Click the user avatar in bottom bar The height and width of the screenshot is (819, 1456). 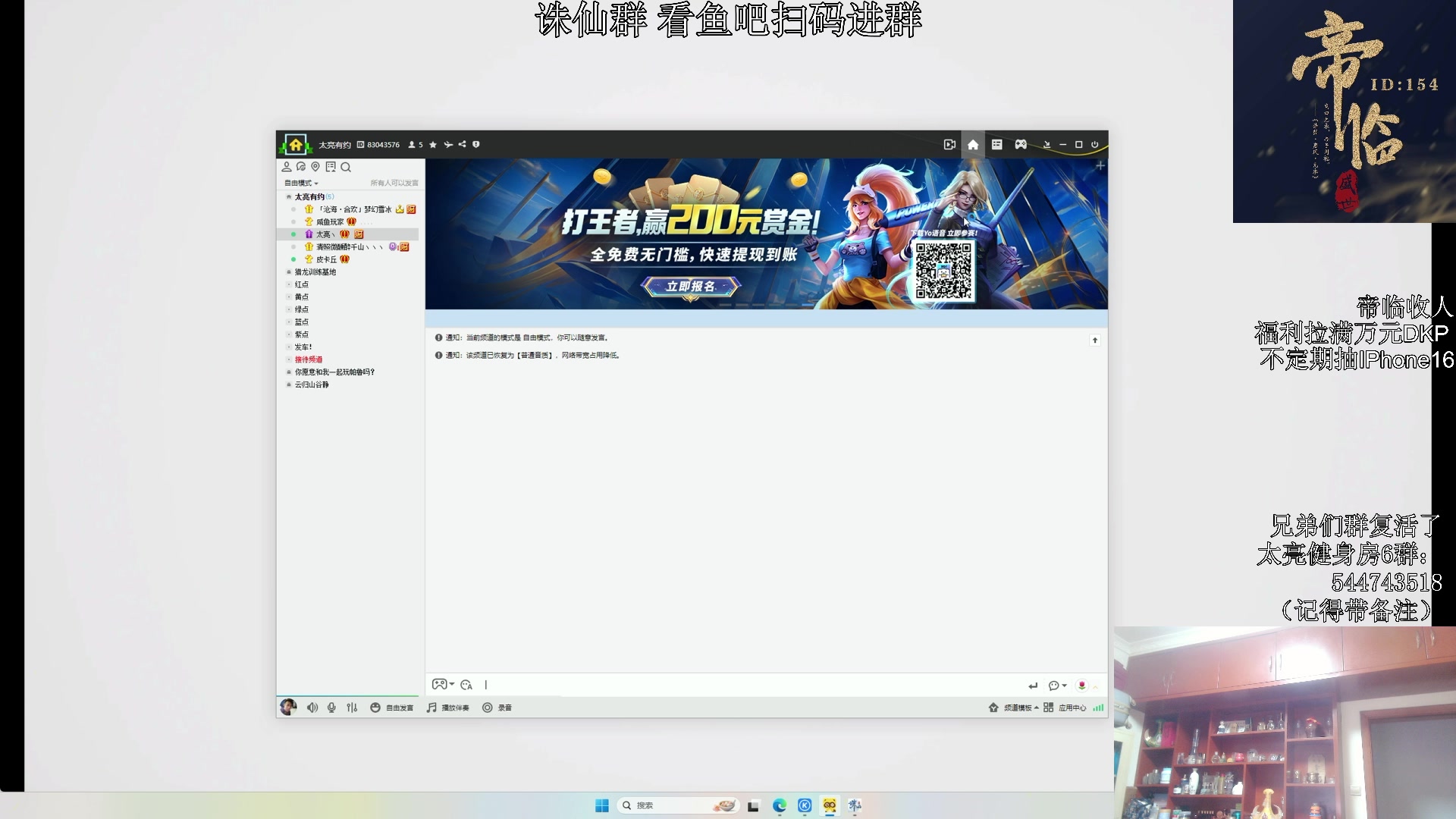pyautogui.click(x=288, y=707)
